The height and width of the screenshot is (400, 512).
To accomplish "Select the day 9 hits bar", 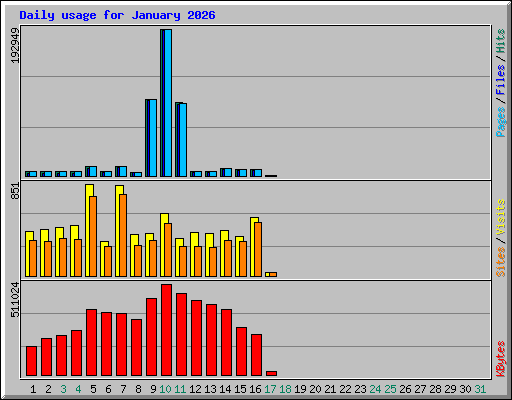I will pos(151,138).
